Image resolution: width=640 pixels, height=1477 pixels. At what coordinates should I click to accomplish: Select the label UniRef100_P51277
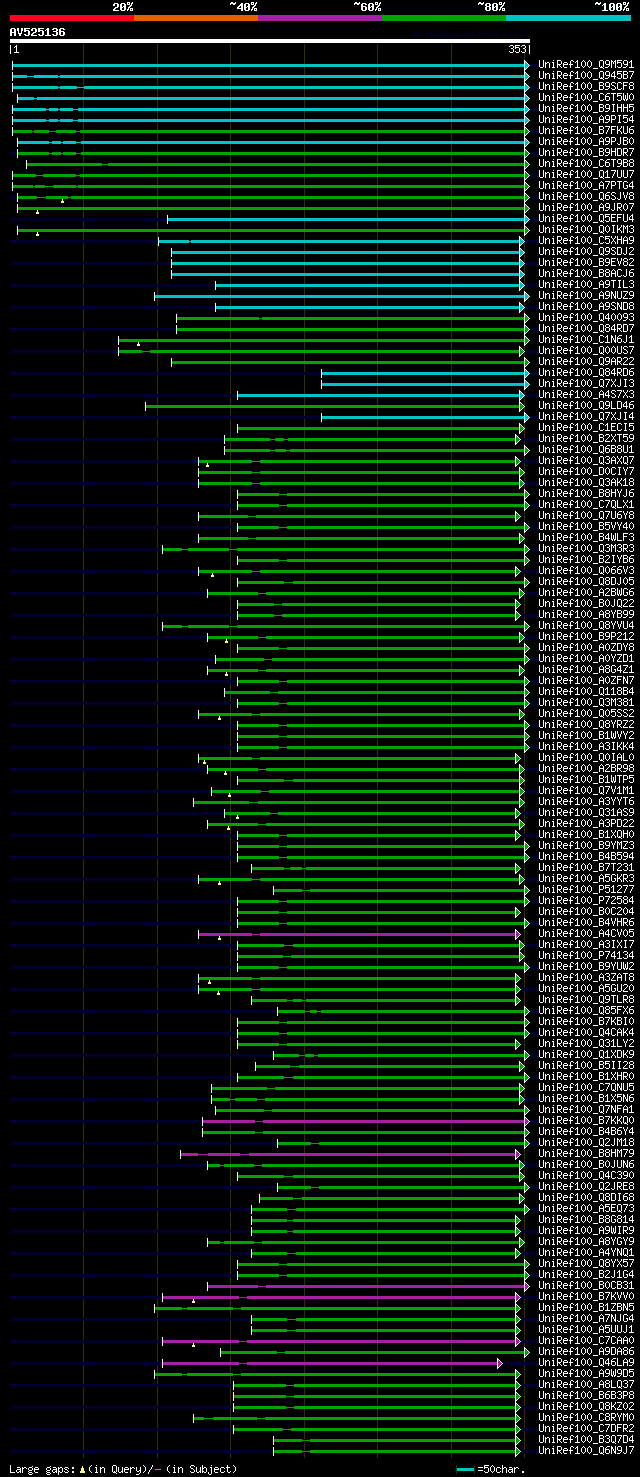click(x=586, y=890)
